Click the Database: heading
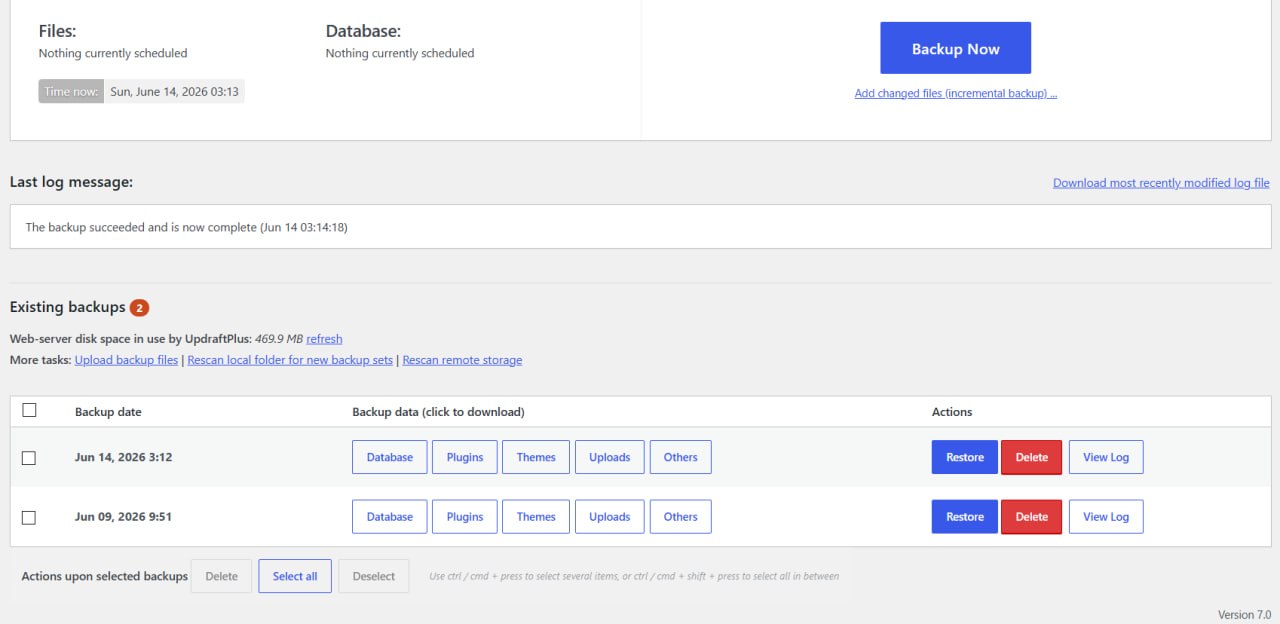 click(363, 31)
